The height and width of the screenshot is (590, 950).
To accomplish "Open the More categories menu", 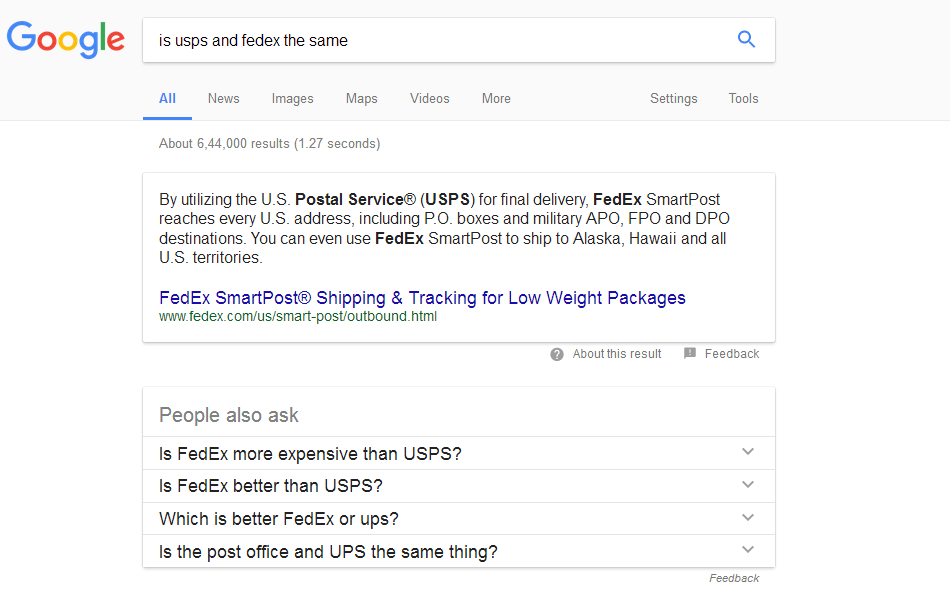I will pos(496,98).
